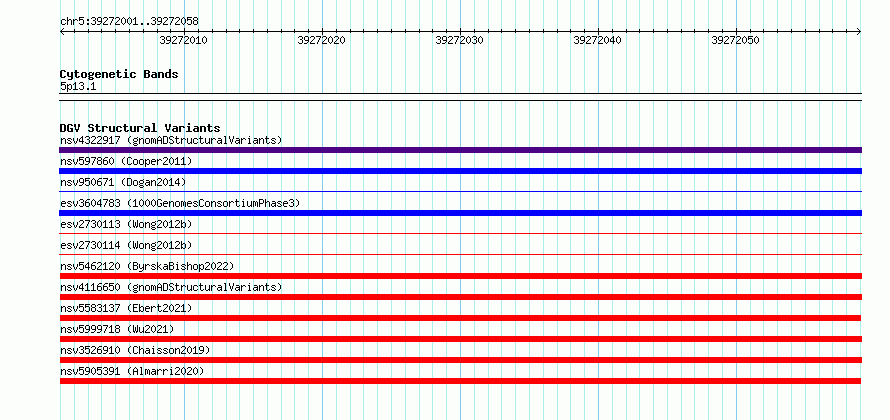The height and width of the screenshot is (420, 890).
Task: Click the esv3604783 1000GenomesConsortiumPhase3 label
Action: pos(180,203)
